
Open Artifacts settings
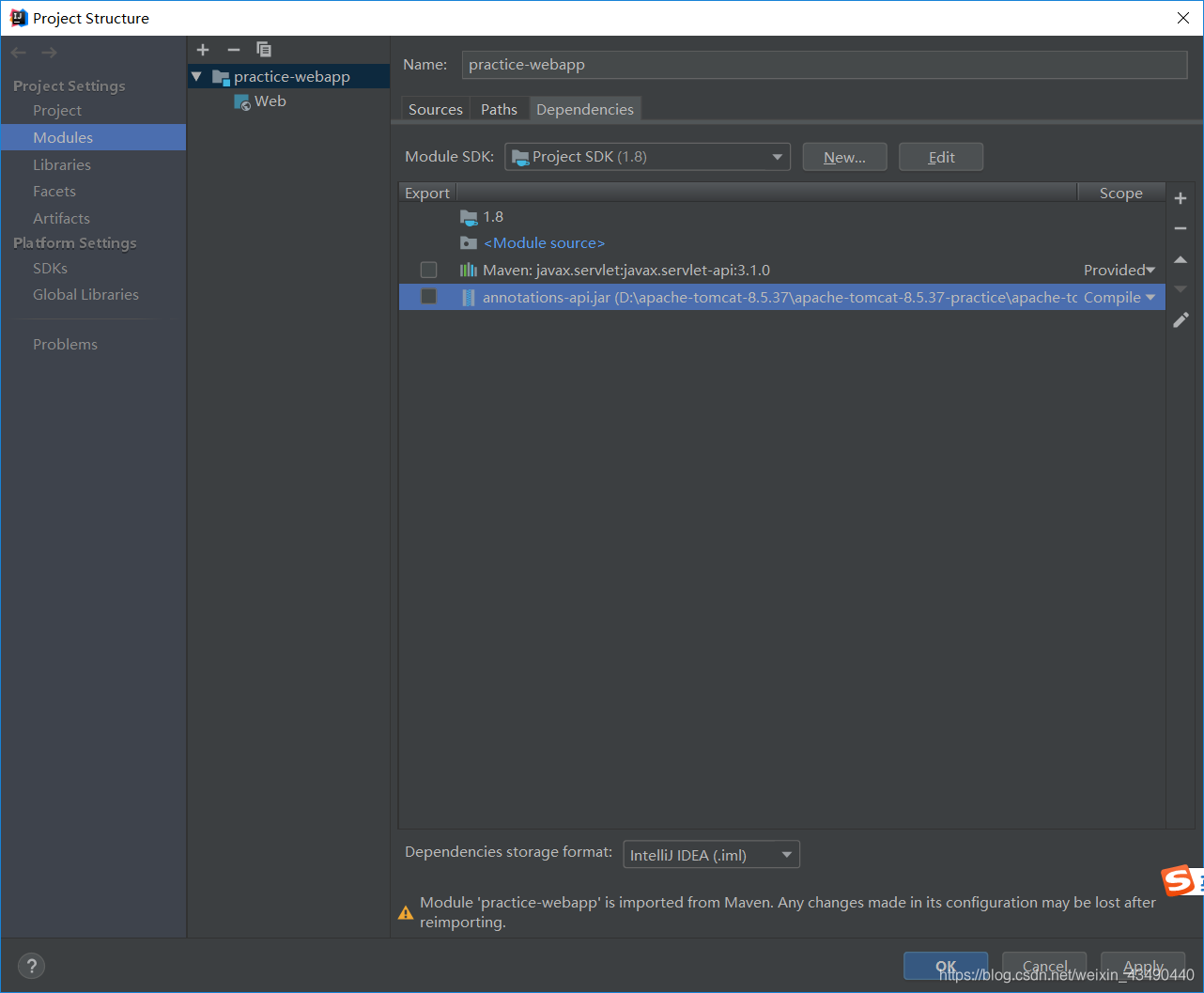point(61,219)
